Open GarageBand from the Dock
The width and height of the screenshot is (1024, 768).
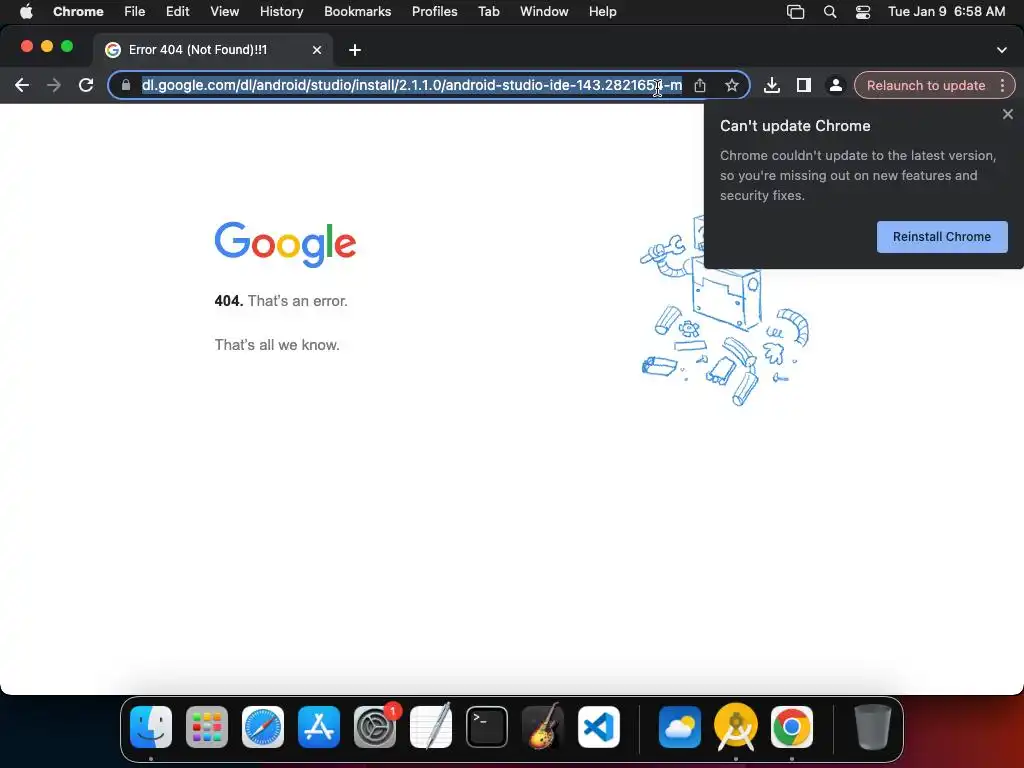(543, 727)
